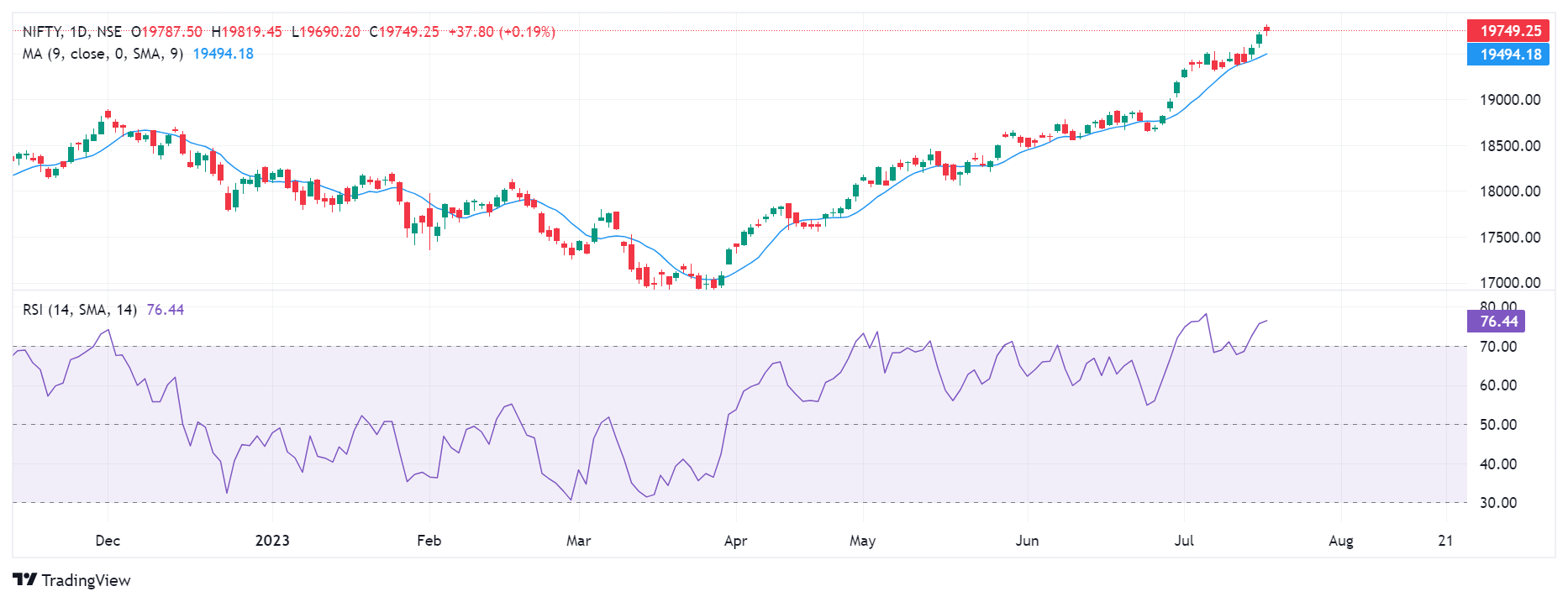
Task: Click the latest candlestick at chart top right
Action: [1266, 29]
